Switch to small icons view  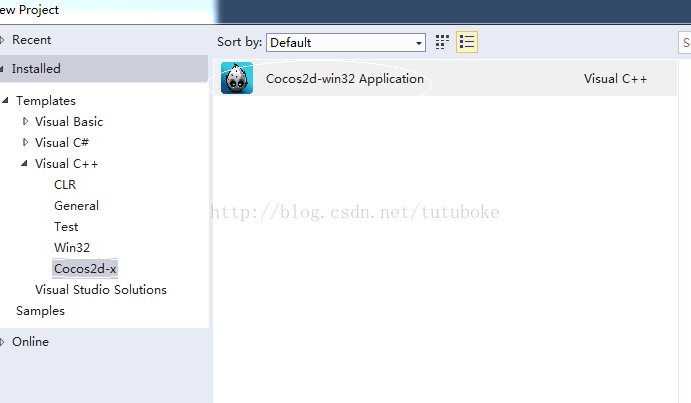click(442, 42)
